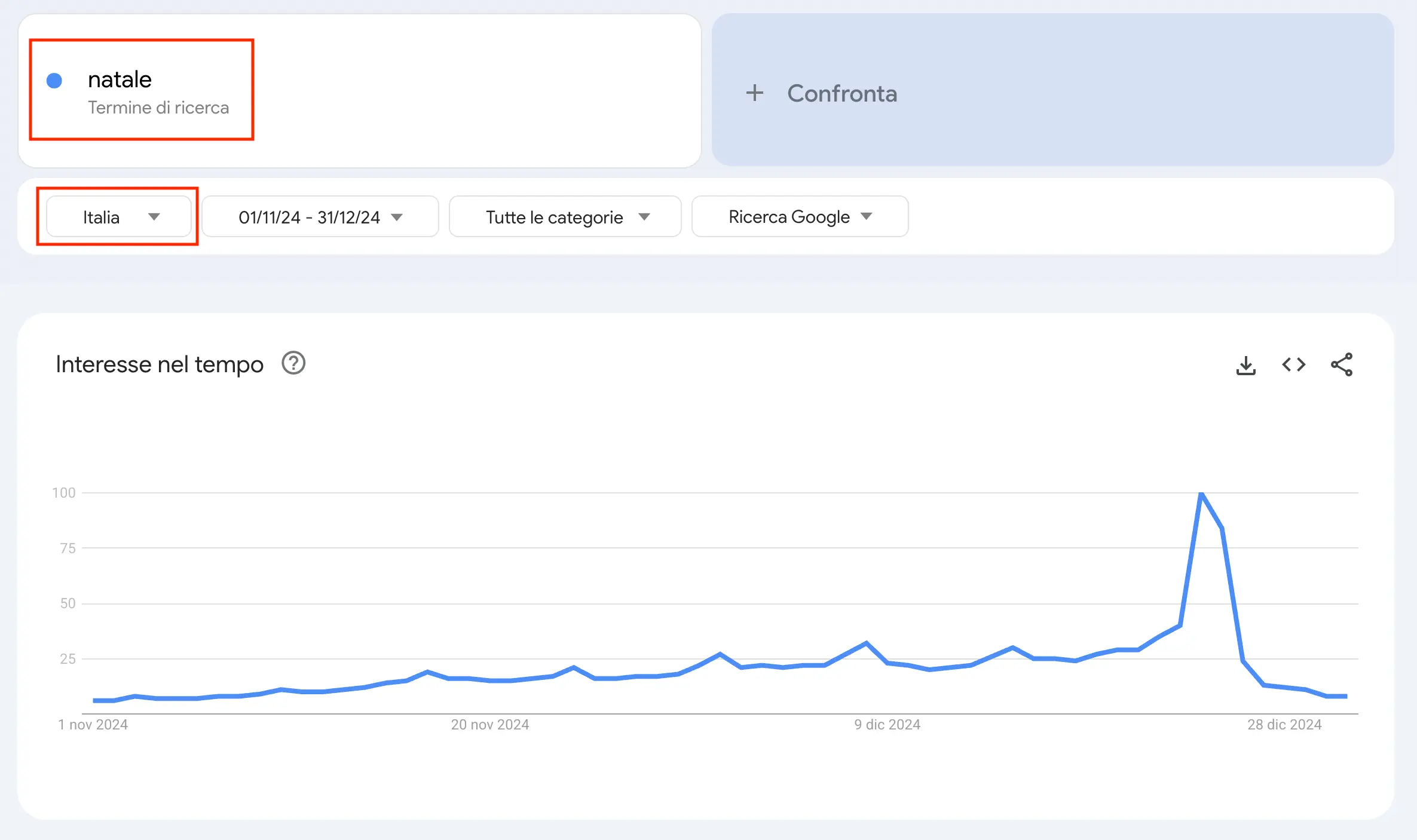The width and height of the screenshot is (1417, 840).
Task: Expand the 01/11/24 - 31/12/24 date range
Action: click(x=320, y=217)
